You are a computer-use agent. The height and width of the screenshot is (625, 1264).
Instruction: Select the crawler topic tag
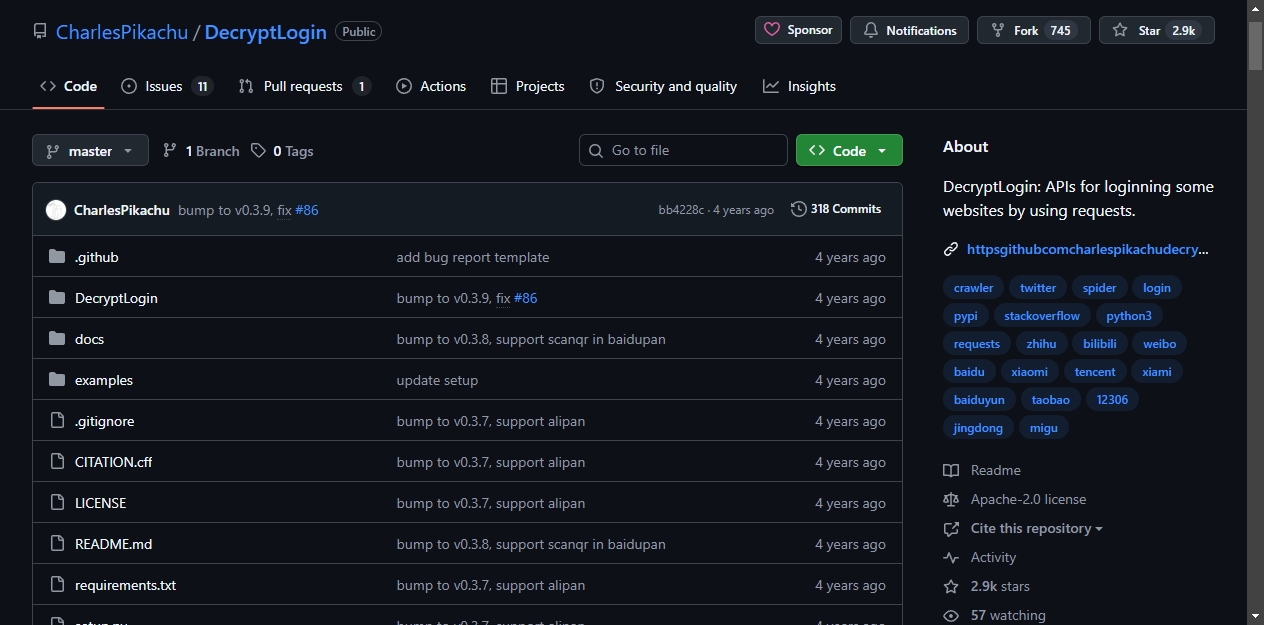tap(973, 288)
